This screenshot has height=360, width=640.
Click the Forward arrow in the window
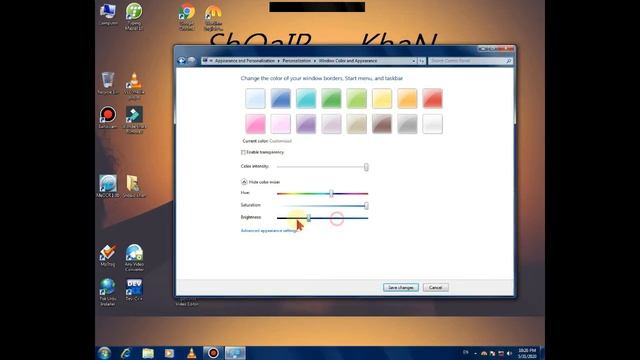(x=191, y=60)
